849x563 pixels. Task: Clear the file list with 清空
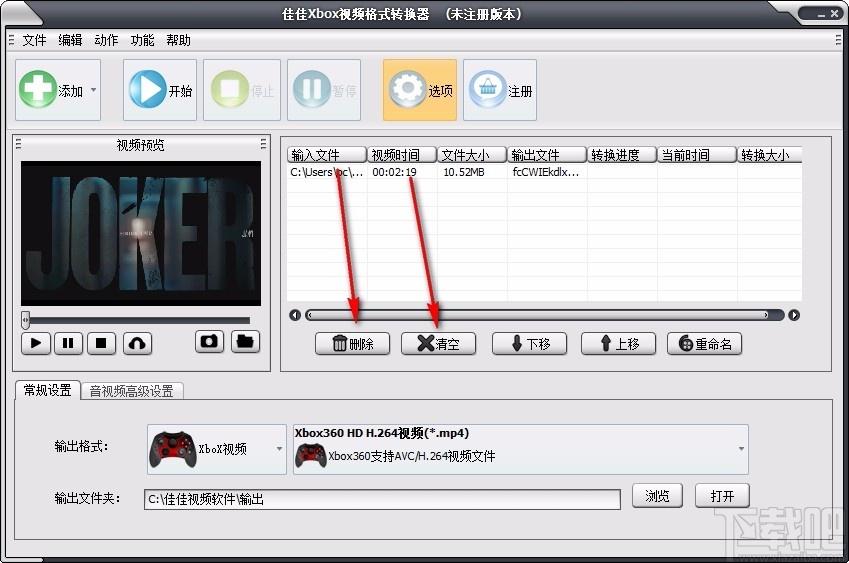[x=438, y=344]
